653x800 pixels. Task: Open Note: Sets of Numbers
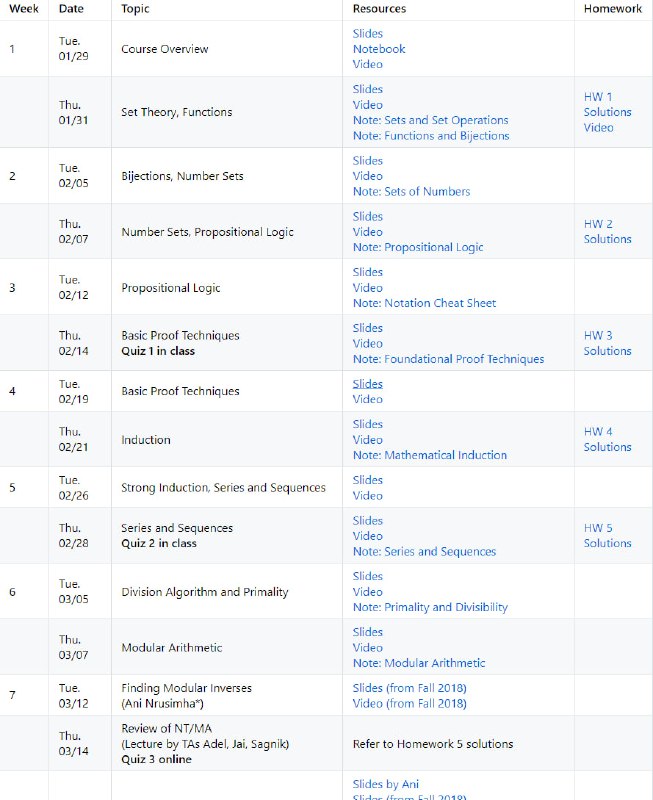(411, 192)
